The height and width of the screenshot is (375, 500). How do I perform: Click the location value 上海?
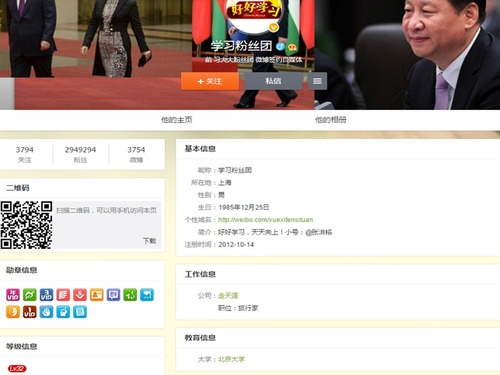(x=225, y=183)
